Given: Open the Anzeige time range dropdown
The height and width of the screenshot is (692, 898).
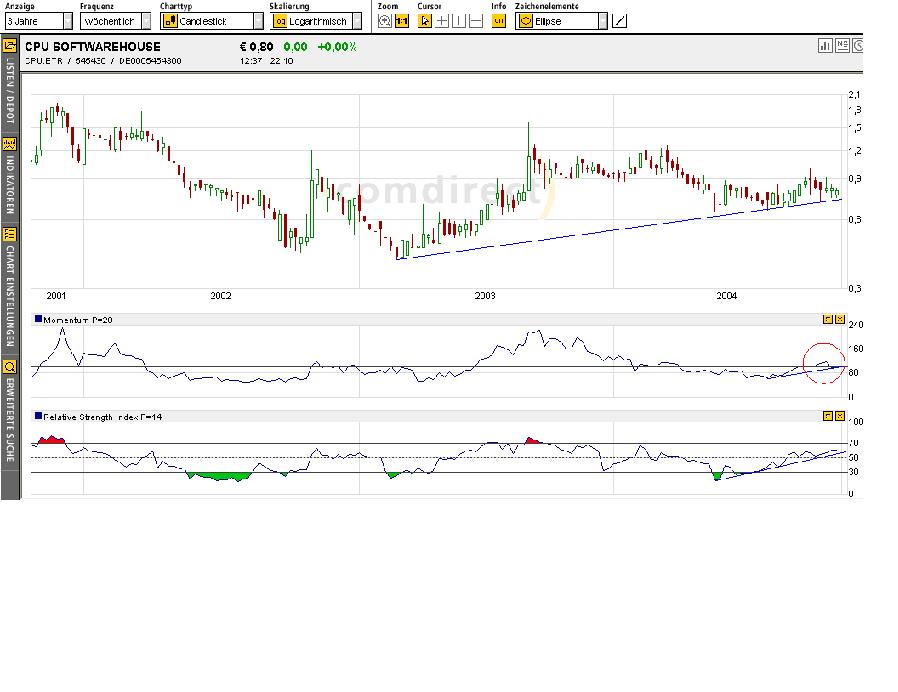Looking at the screenshot, I should click(x=38, y=21).
